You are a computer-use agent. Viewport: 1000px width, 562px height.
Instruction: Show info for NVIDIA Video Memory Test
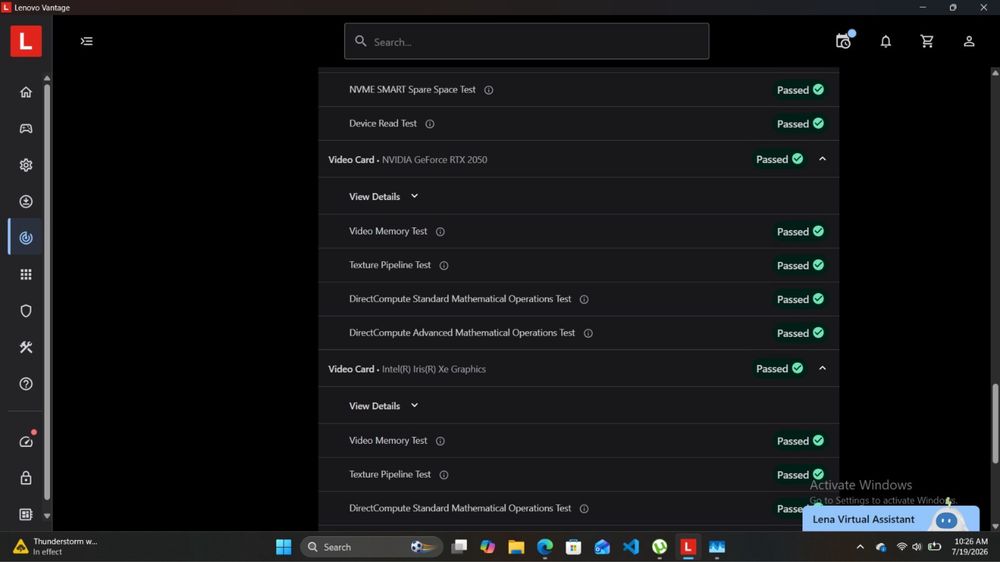tap(440, 232)
